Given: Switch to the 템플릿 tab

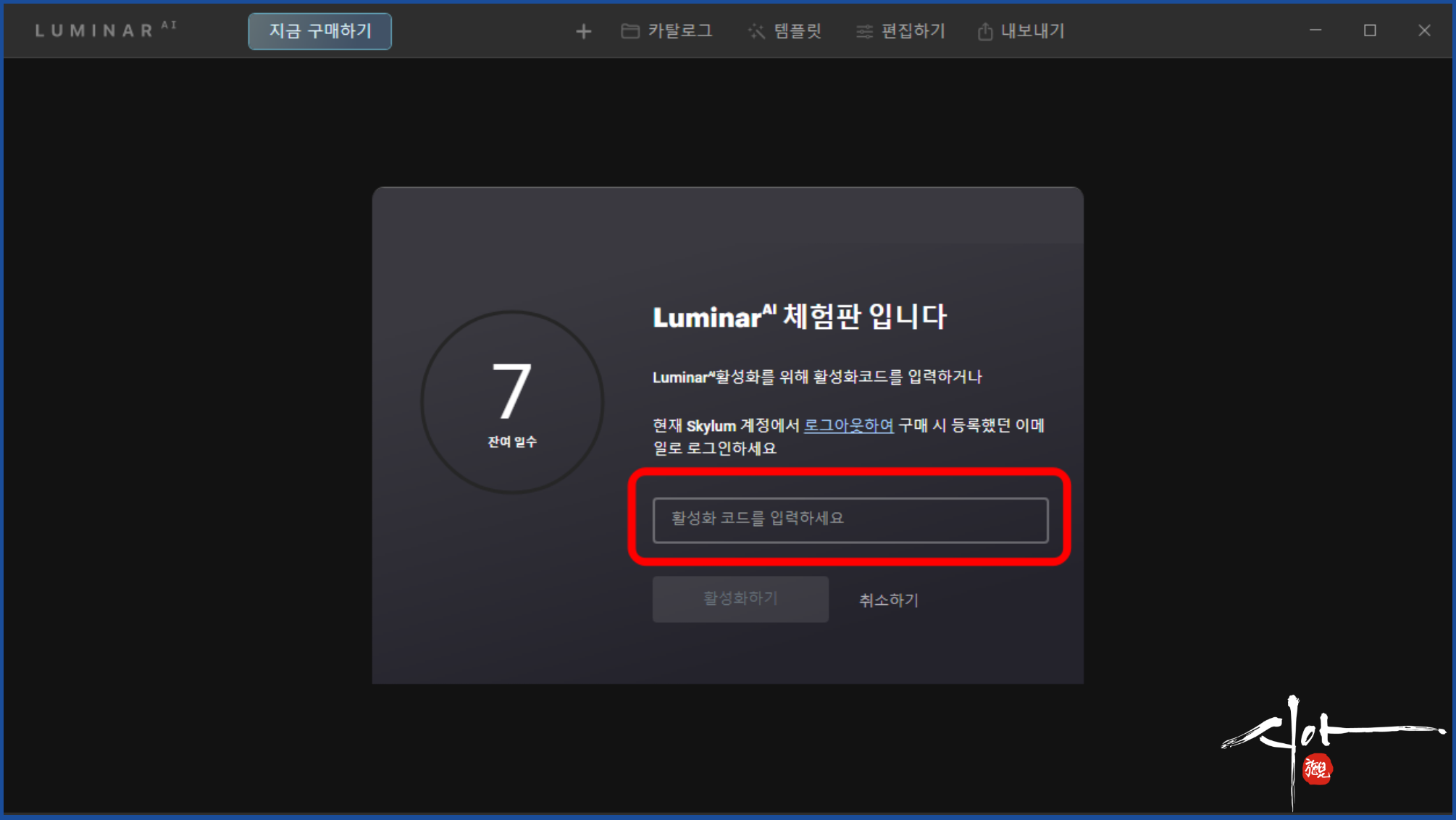Looking at the screenshot, I should (x=785, y=31).
